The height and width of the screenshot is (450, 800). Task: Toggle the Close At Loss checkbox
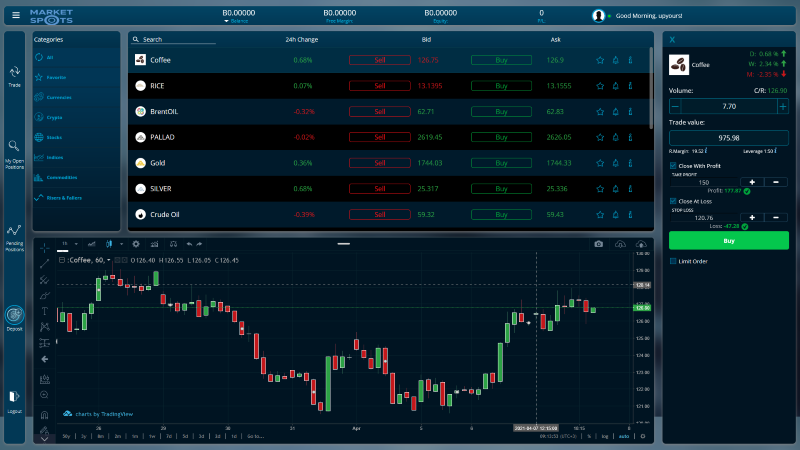673,201
